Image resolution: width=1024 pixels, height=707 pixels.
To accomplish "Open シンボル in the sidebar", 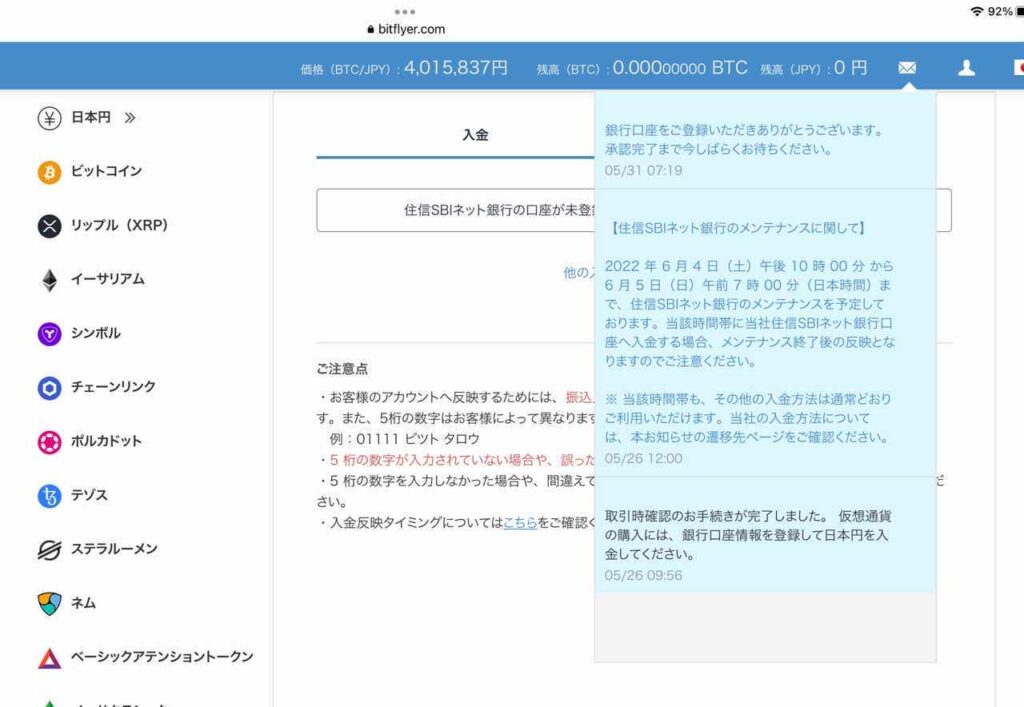I will click(x=95, y=333).
